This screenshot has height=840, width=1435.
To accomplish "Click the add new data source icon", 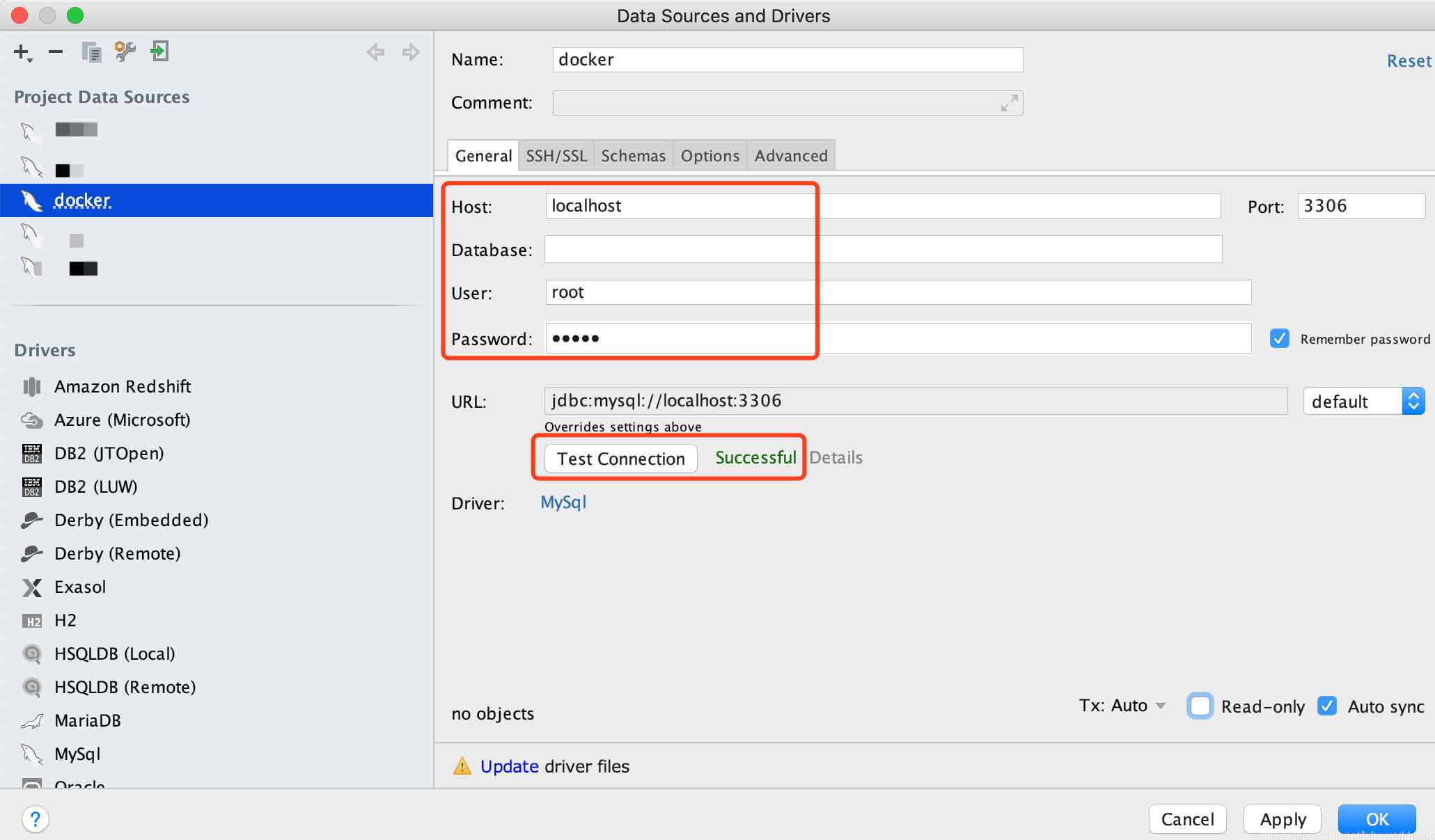I will (22, 52).
